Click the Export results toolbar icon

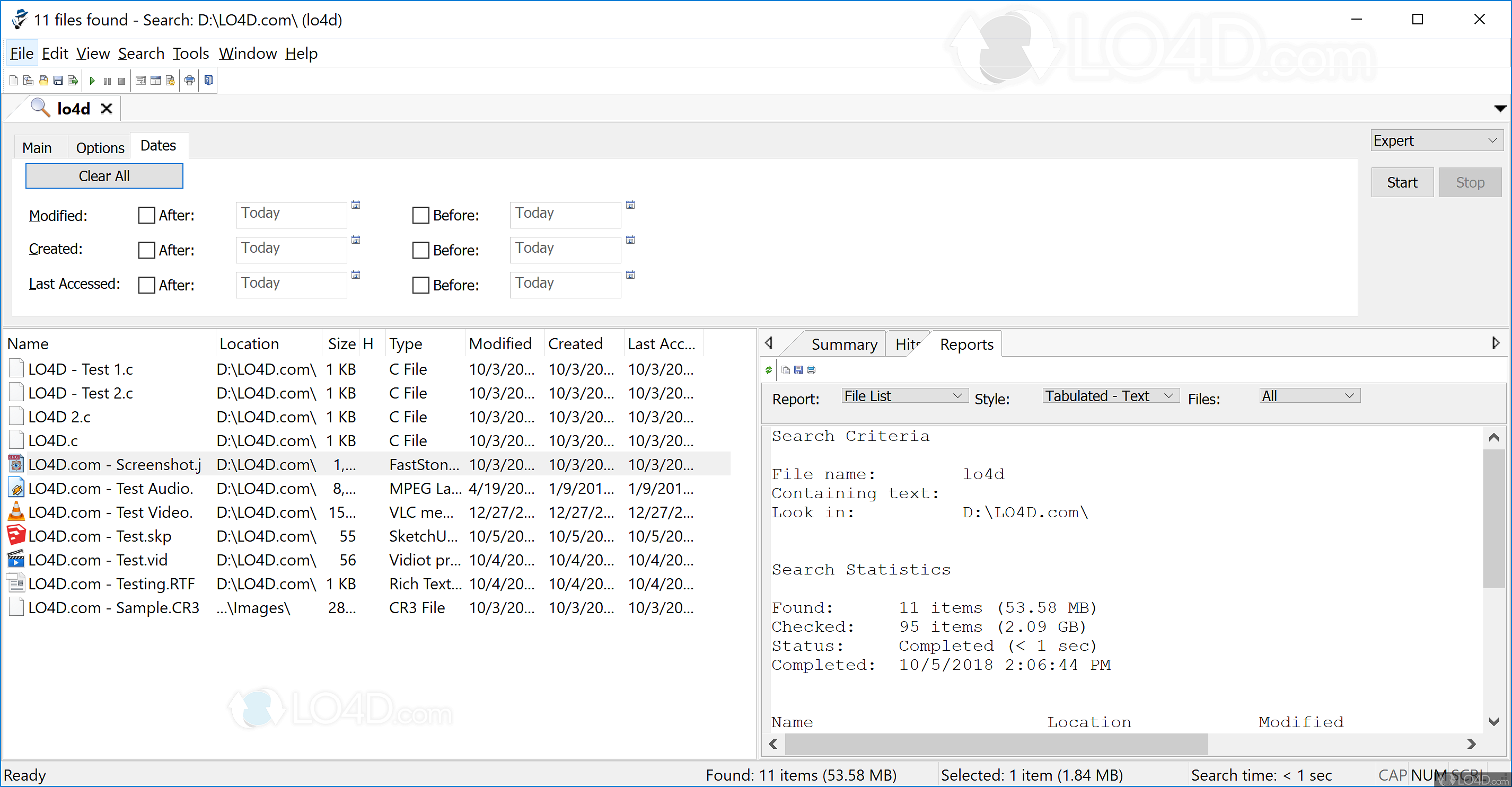coord(73,81)
